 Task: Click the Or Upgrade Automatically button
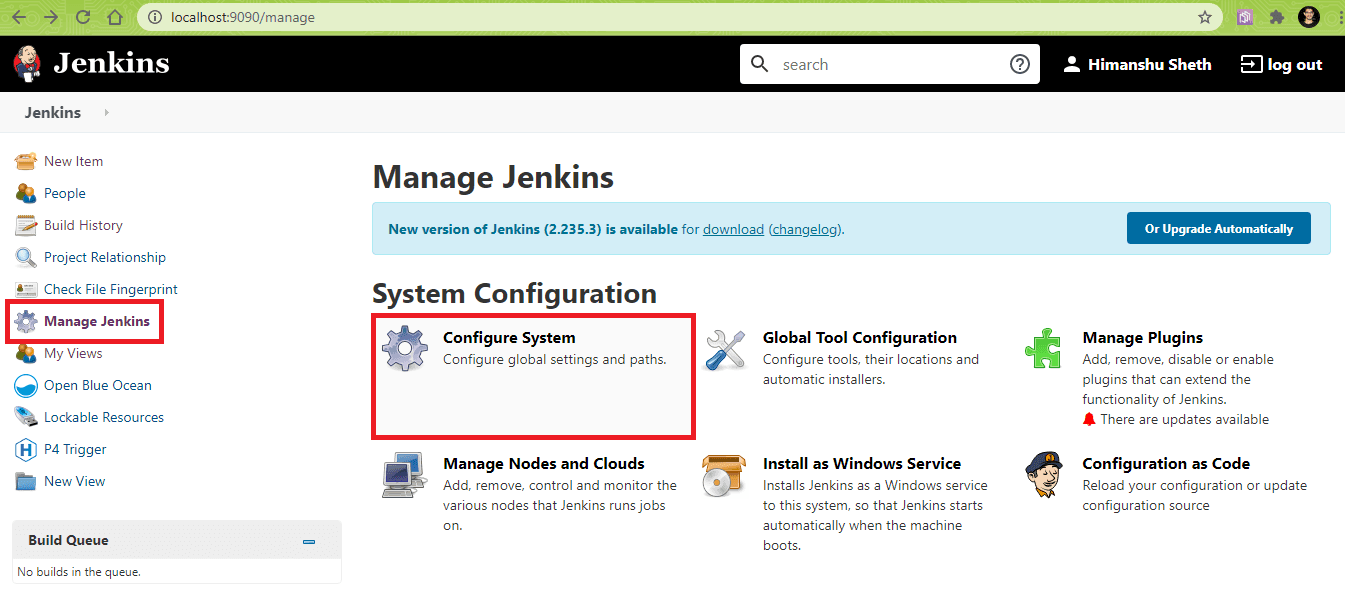(x=1218, y=229)
